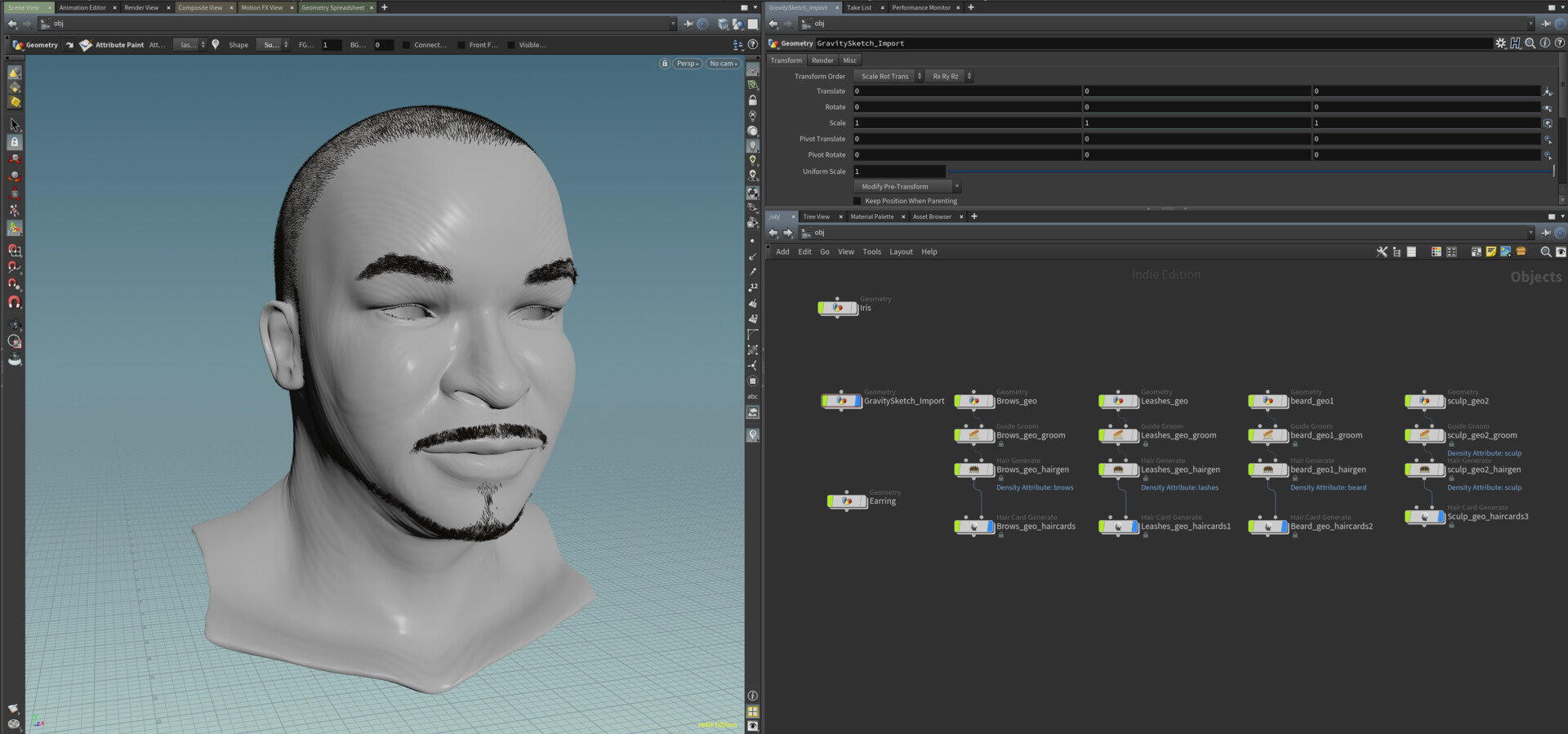The image size is (1568, 734).
Task: Toggle the Front F... checkbox
Action: [461, 45]
